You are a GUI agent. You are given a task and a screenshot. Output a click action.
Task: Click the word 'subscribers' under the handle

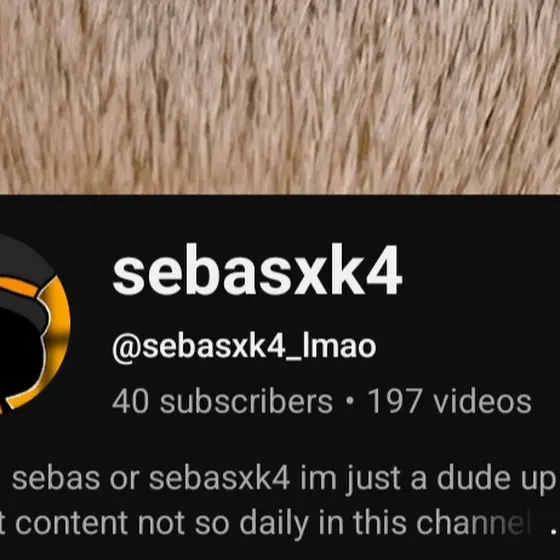tap(246, 401)
